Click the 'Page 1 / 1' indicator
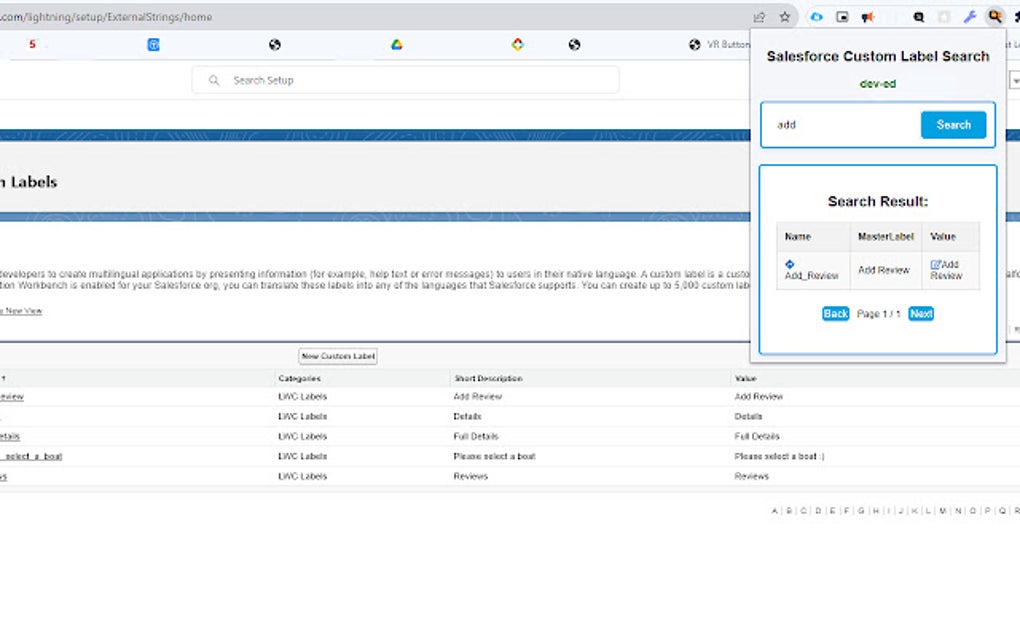 tap(878, 313)
